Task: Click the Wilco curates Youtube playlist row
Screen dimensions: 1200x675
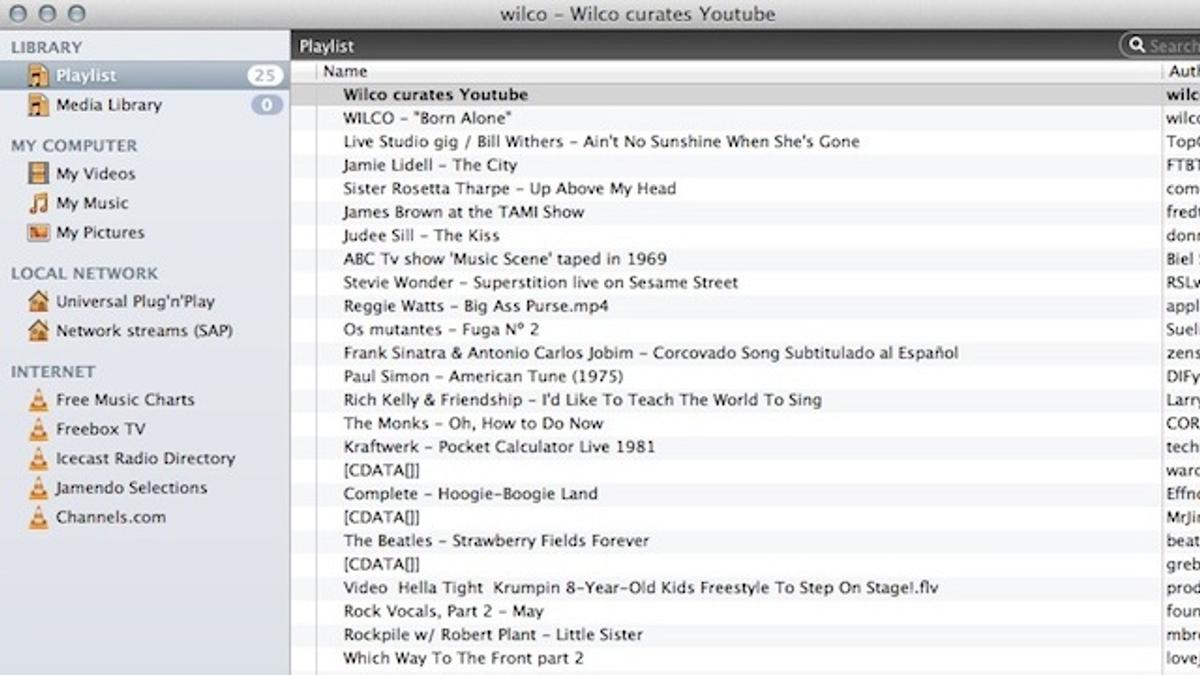Action: (x=435, y=95)
